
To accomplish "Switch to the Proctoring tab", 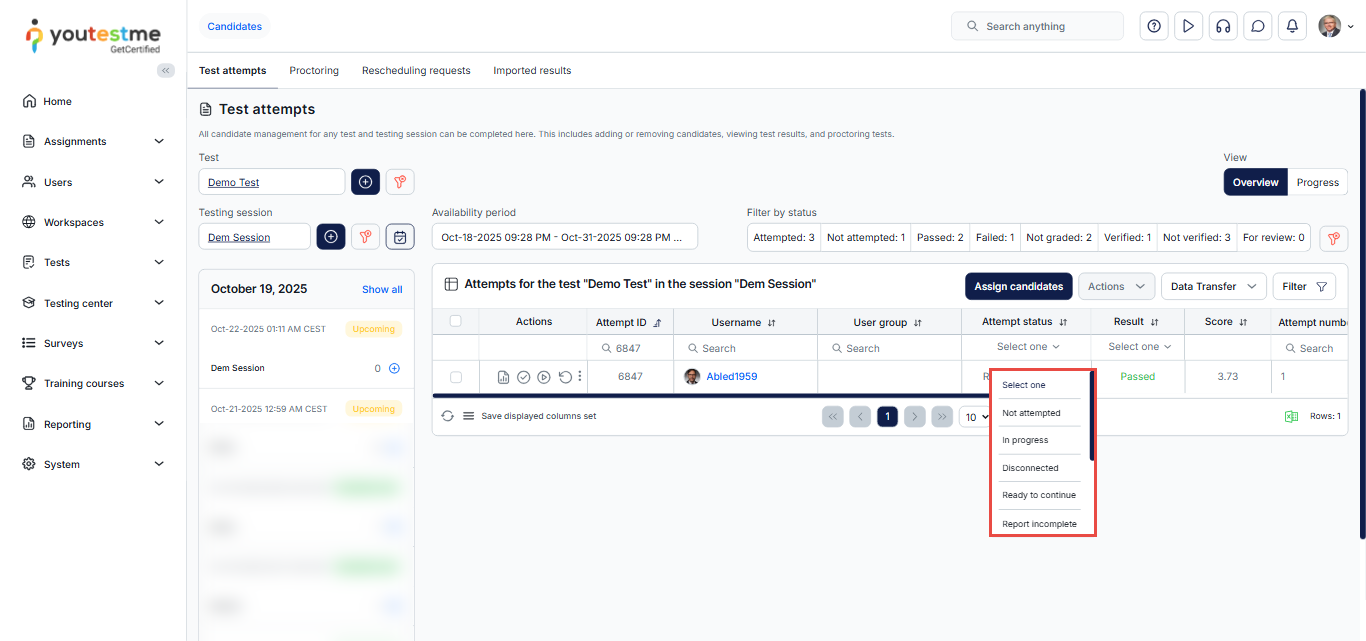I will [x=314, y=71].
